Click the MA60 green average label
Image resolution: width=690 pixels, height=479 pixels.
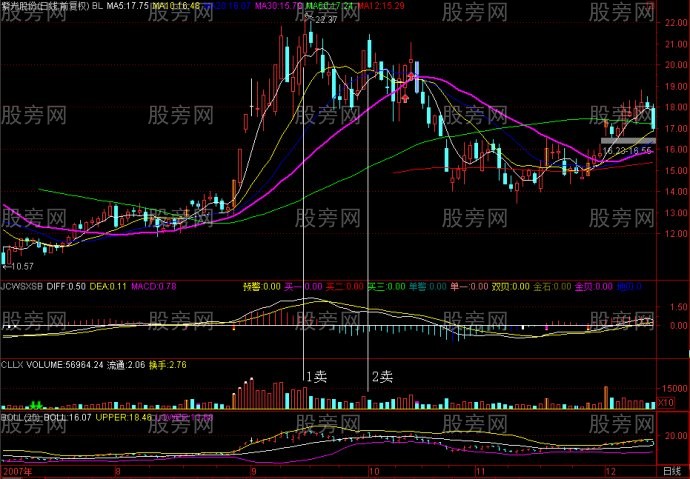[330, 6]
